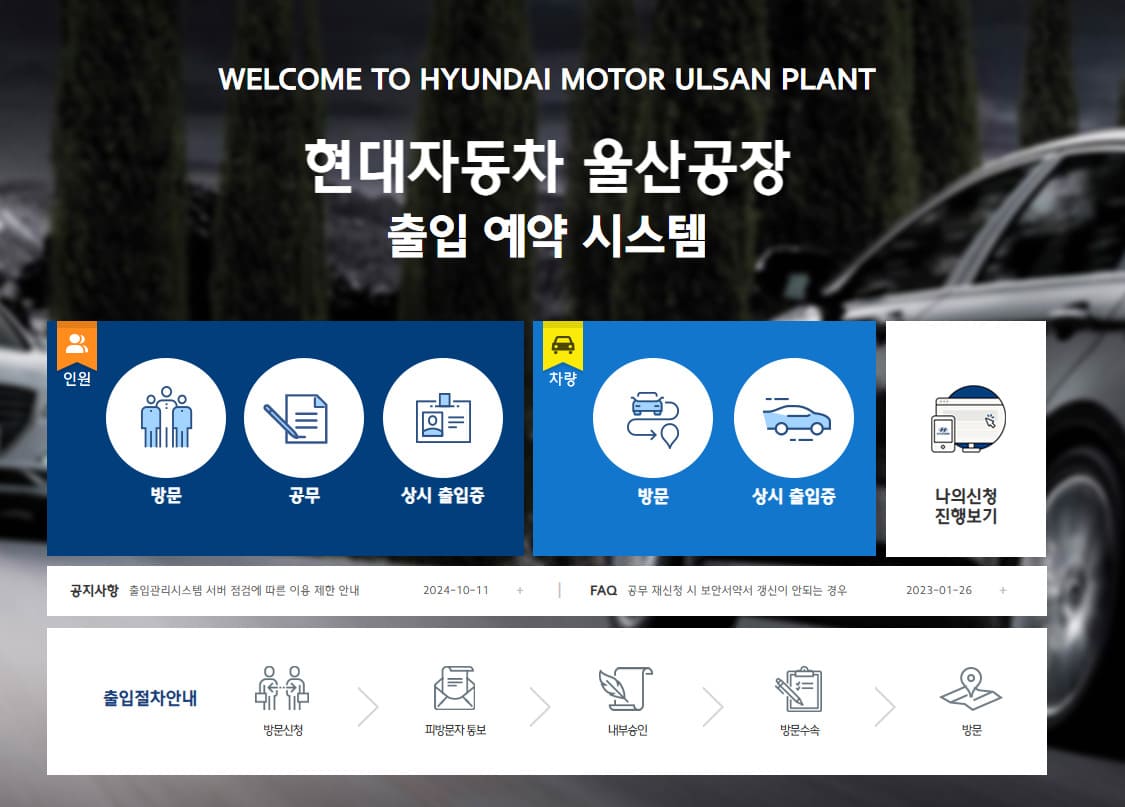Image resolution: width=1125 pixels, height=807 pixels.
Task: Expand the 공지사항 list with the plus
Action: [x=520, y=590]
